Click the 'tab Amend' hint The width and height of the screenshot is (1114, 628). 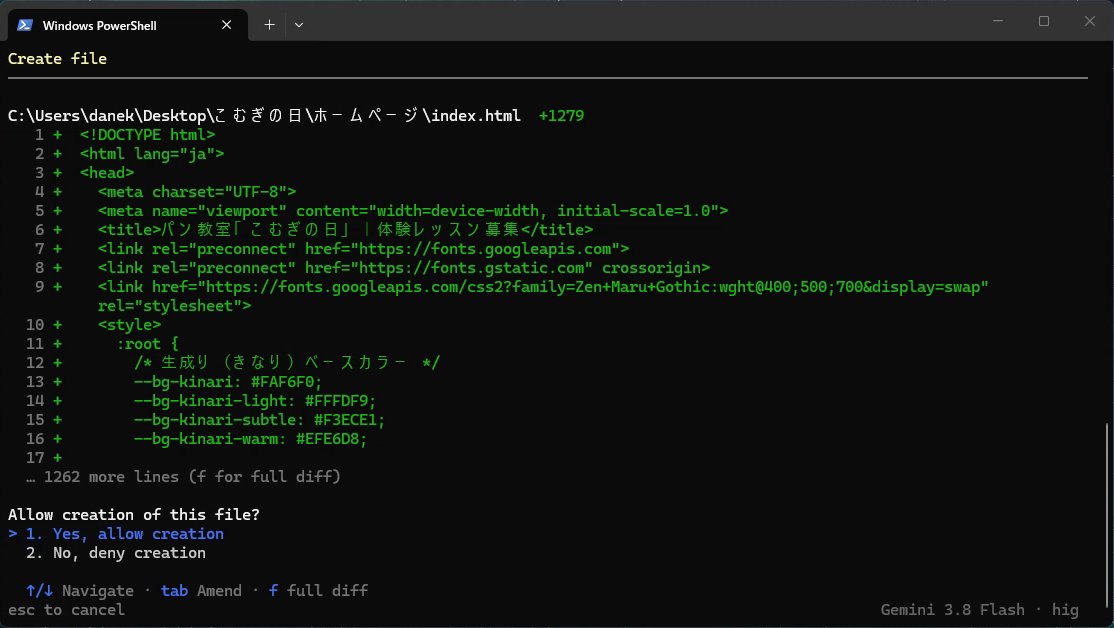(x=201, y=590)
